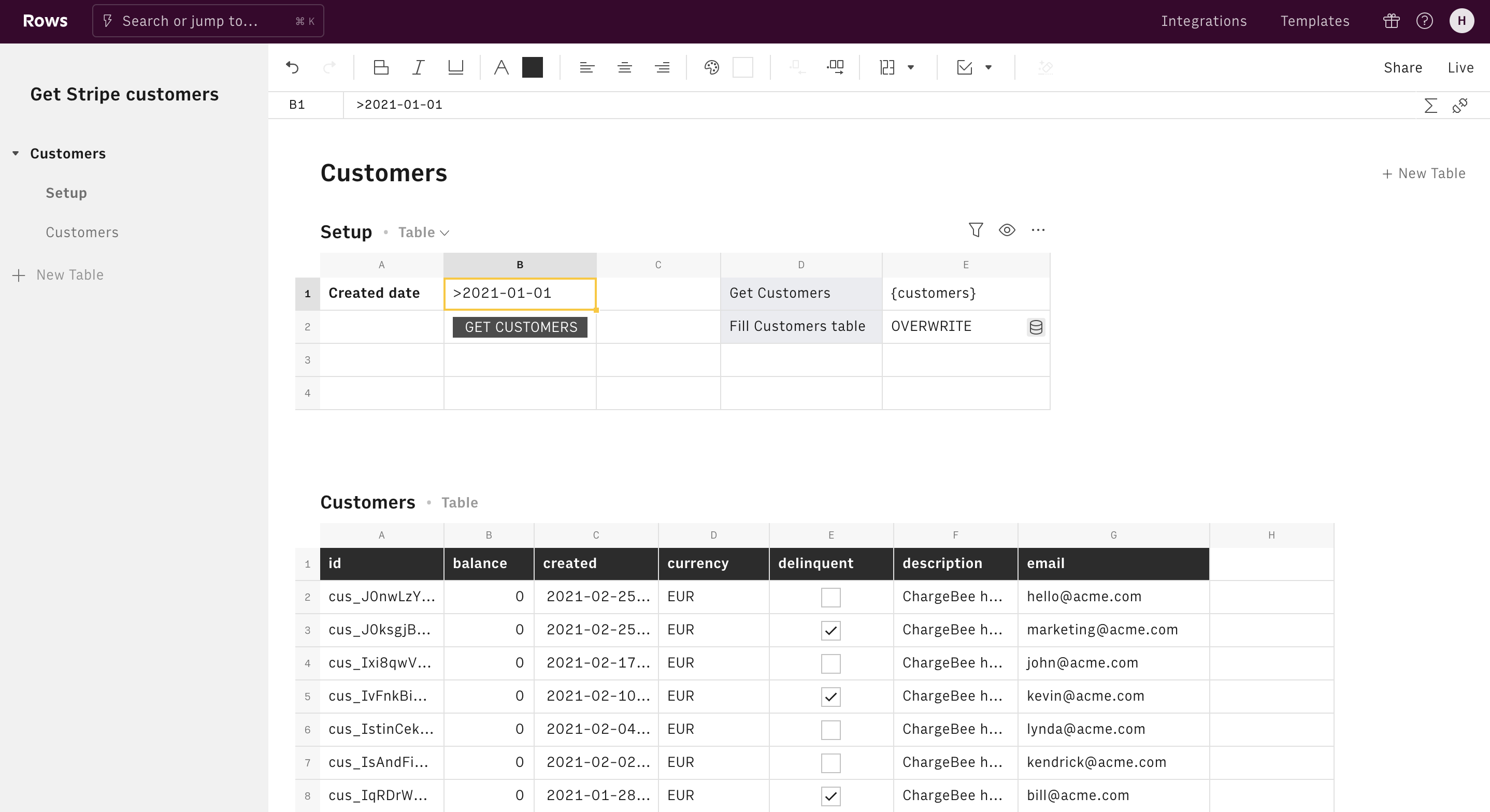Check delinquent box for hello@acme.com row
Screen dimensions: 1490x812
[x=830, y=597]
